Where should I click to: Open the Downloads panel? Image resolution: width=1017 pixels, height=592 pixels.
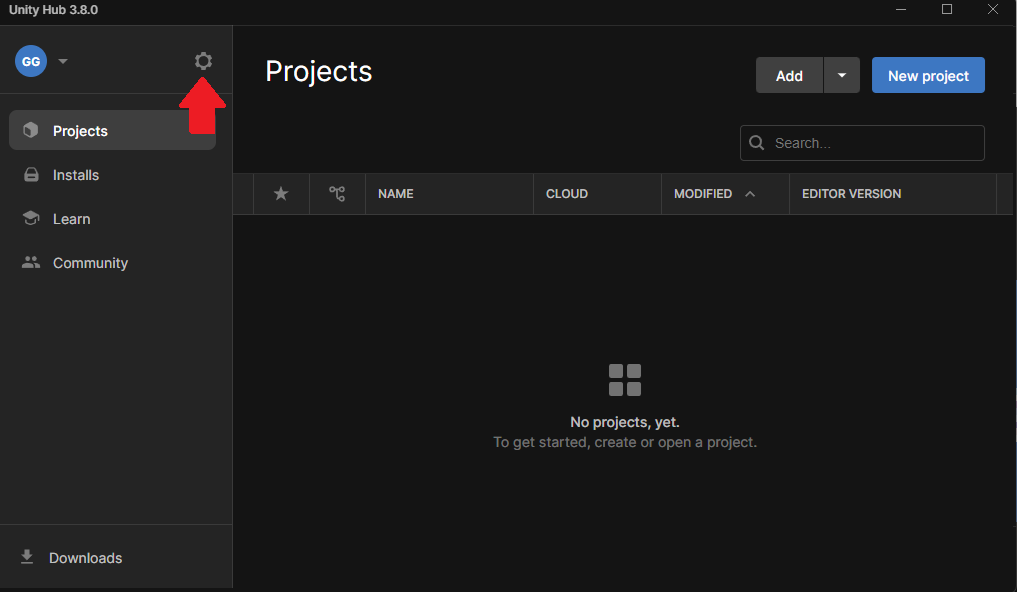116,558
